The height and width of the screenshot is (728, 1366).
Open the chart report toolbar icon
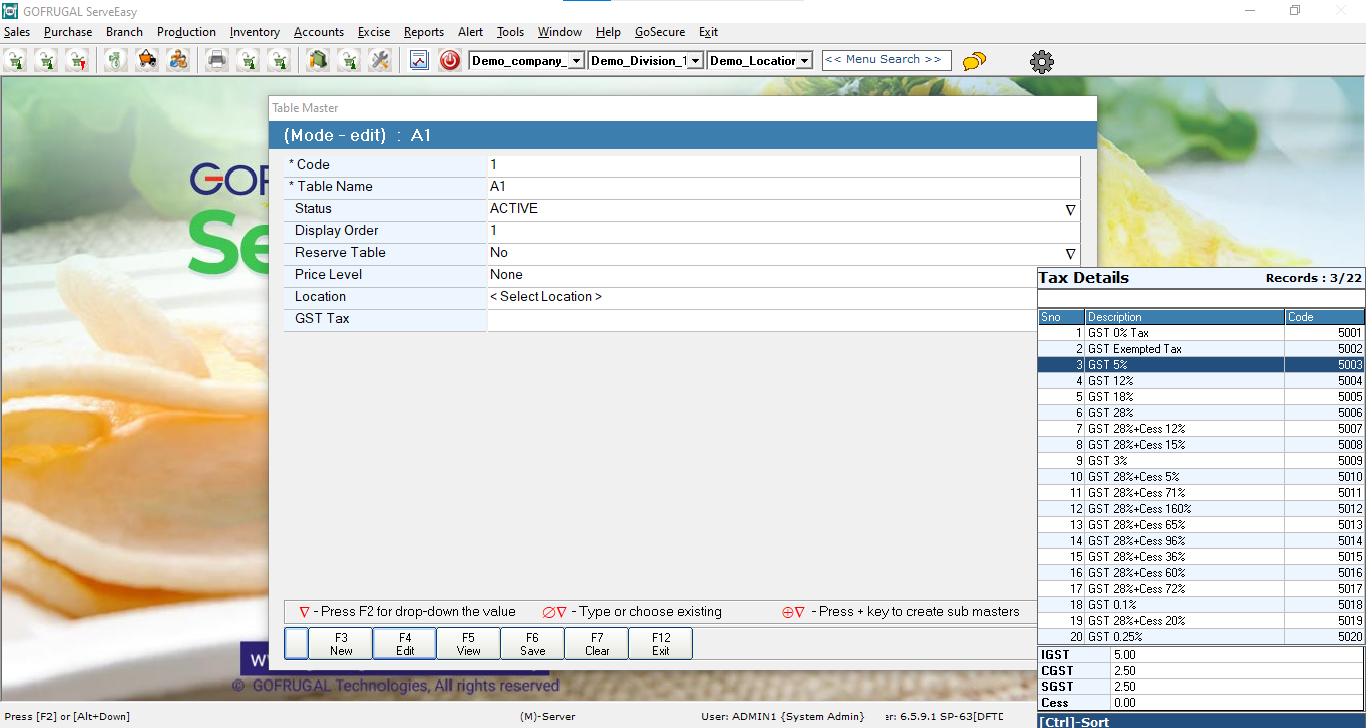(x=419, y=60)
